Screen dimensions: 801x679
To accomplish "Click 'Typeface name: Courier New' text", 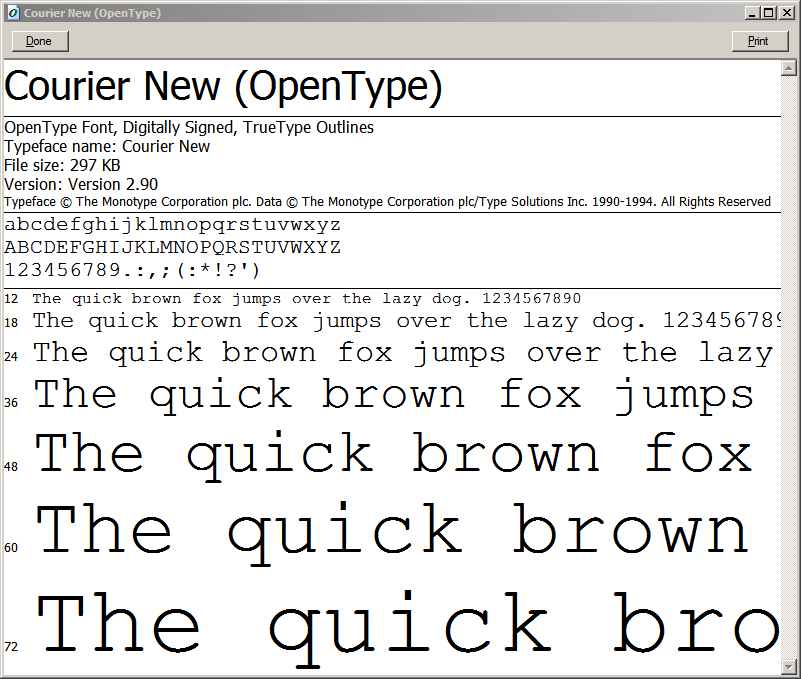I will pos(107,147).
